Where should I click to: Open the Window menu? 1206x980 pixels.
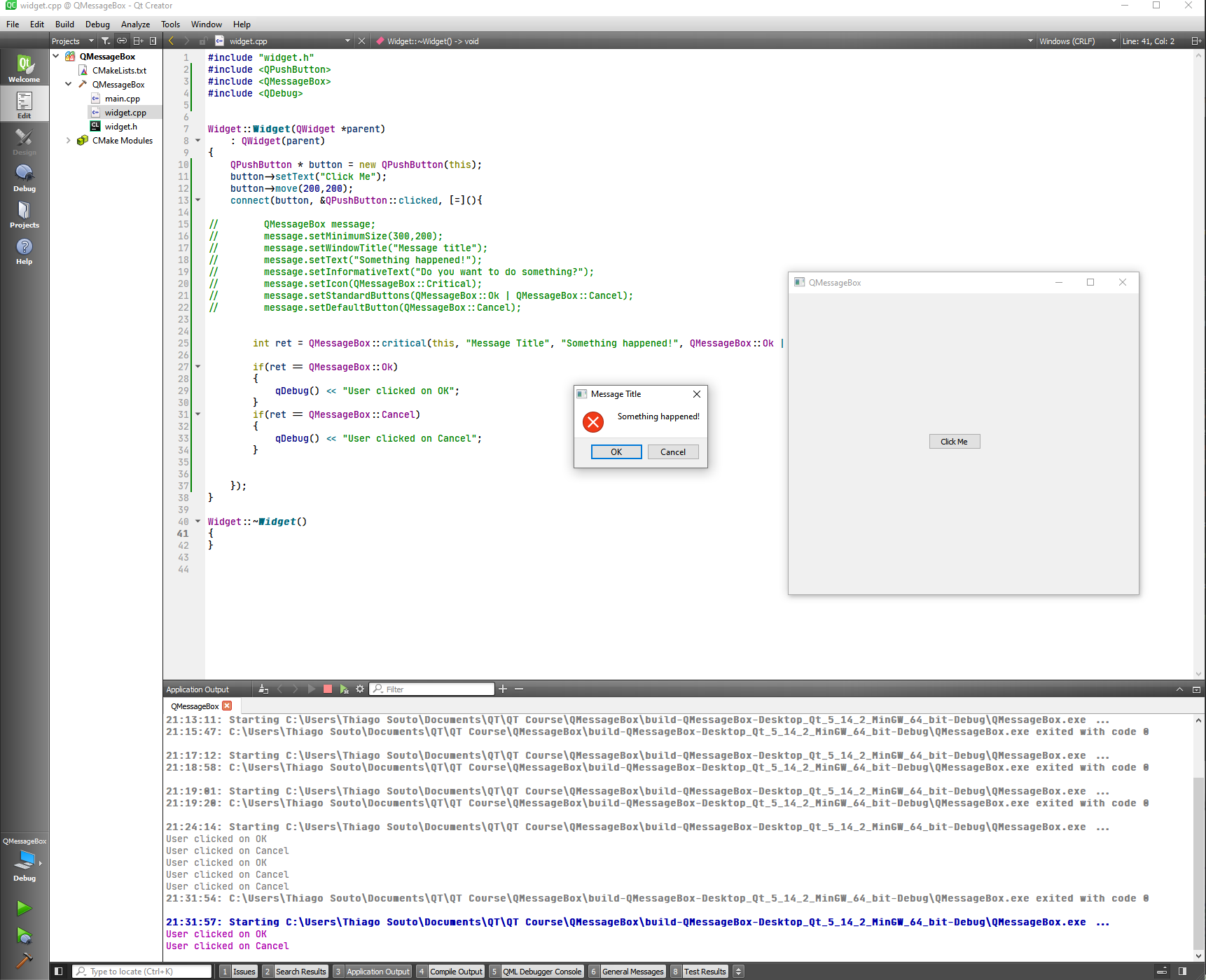[207, 24]
